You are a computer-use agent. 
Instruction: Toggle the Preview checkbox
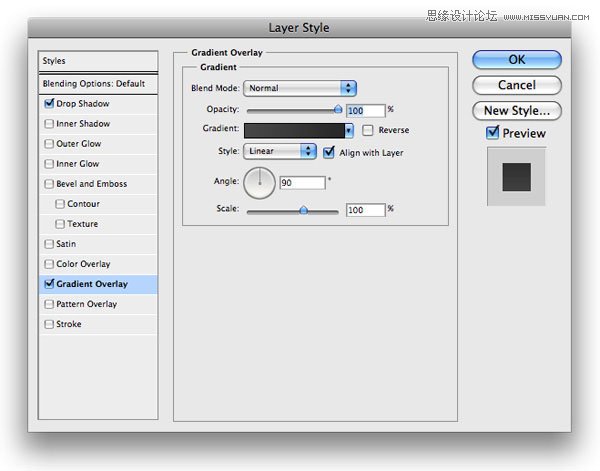[x=492, y=132]
